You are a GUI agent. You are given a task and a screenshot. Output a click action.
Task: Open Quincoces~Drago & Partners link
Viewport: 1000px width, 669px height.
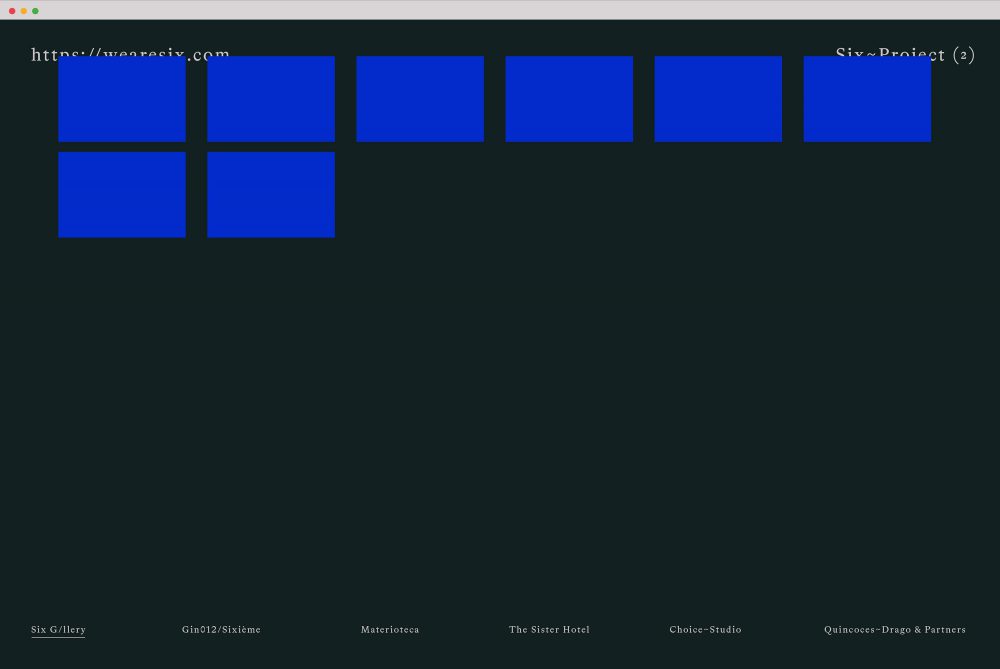(x=895, y=629)
